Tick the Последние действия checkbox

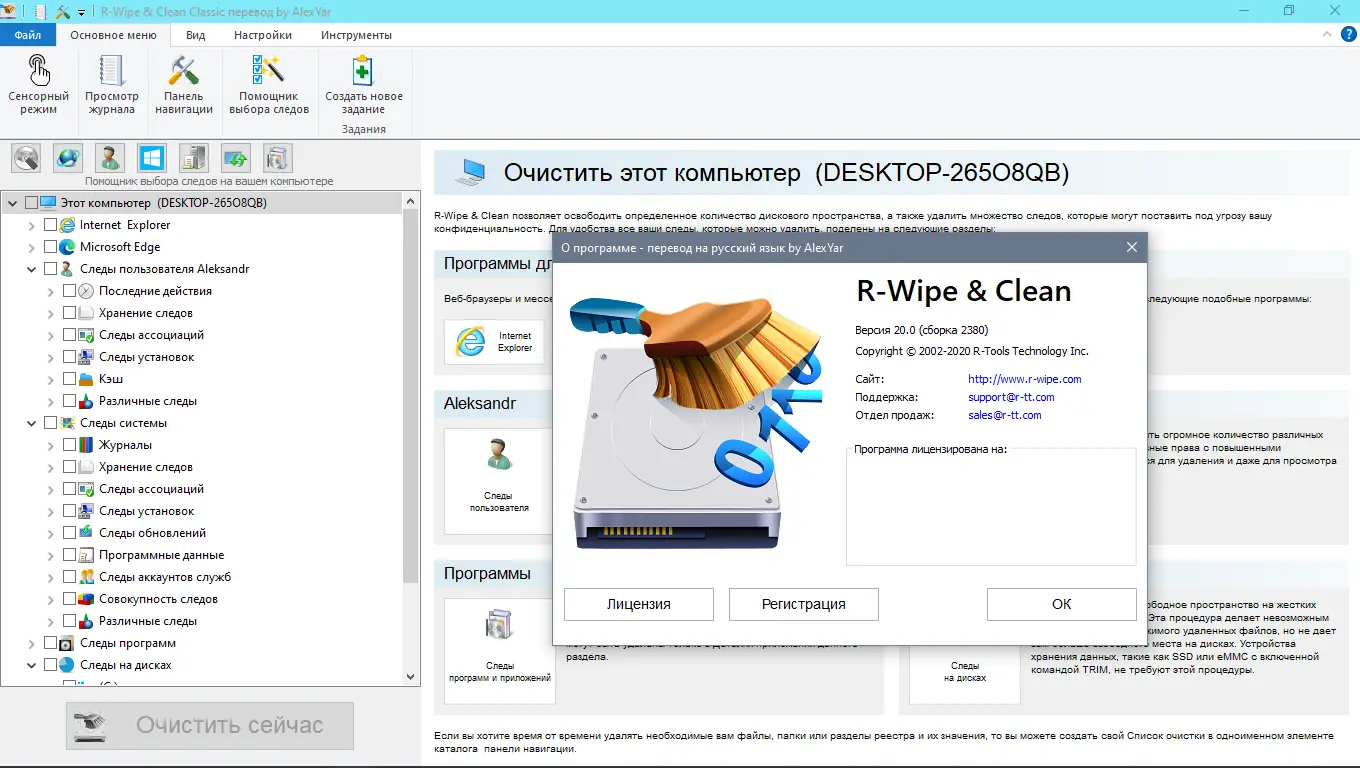[x=69, y=291]
